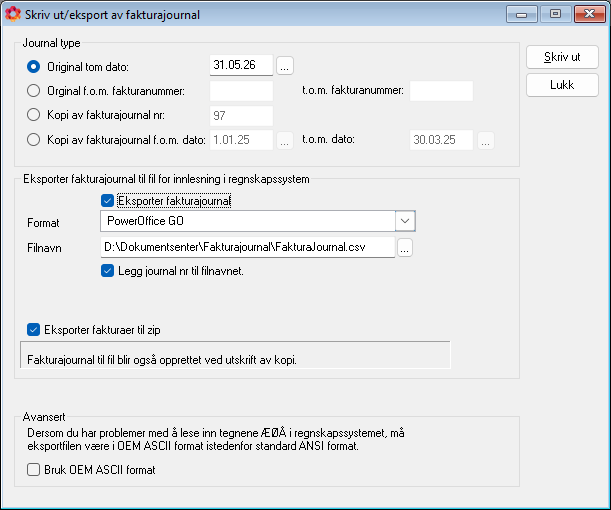Viewport: 611px width, 510px height.
Task: Select 'Orginal f.o.m. fakturanummer' radio option
Action: tap(34, 91)
